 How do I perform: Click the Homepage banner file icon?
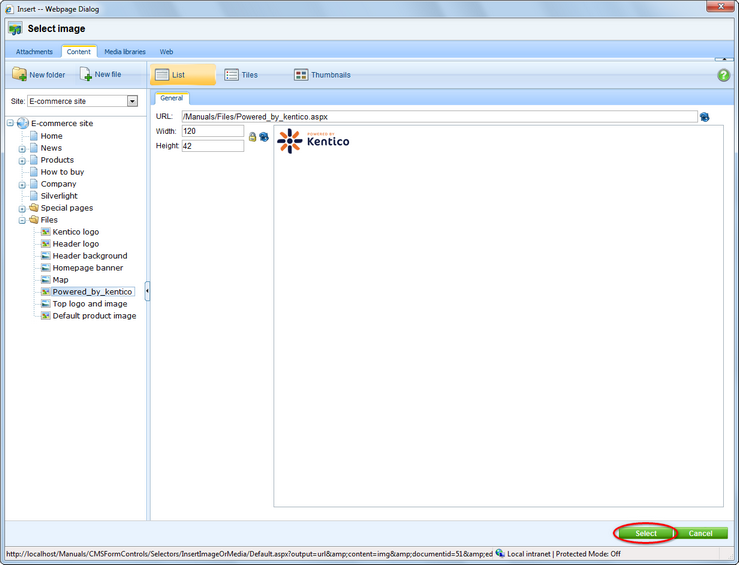coord(45,268)
